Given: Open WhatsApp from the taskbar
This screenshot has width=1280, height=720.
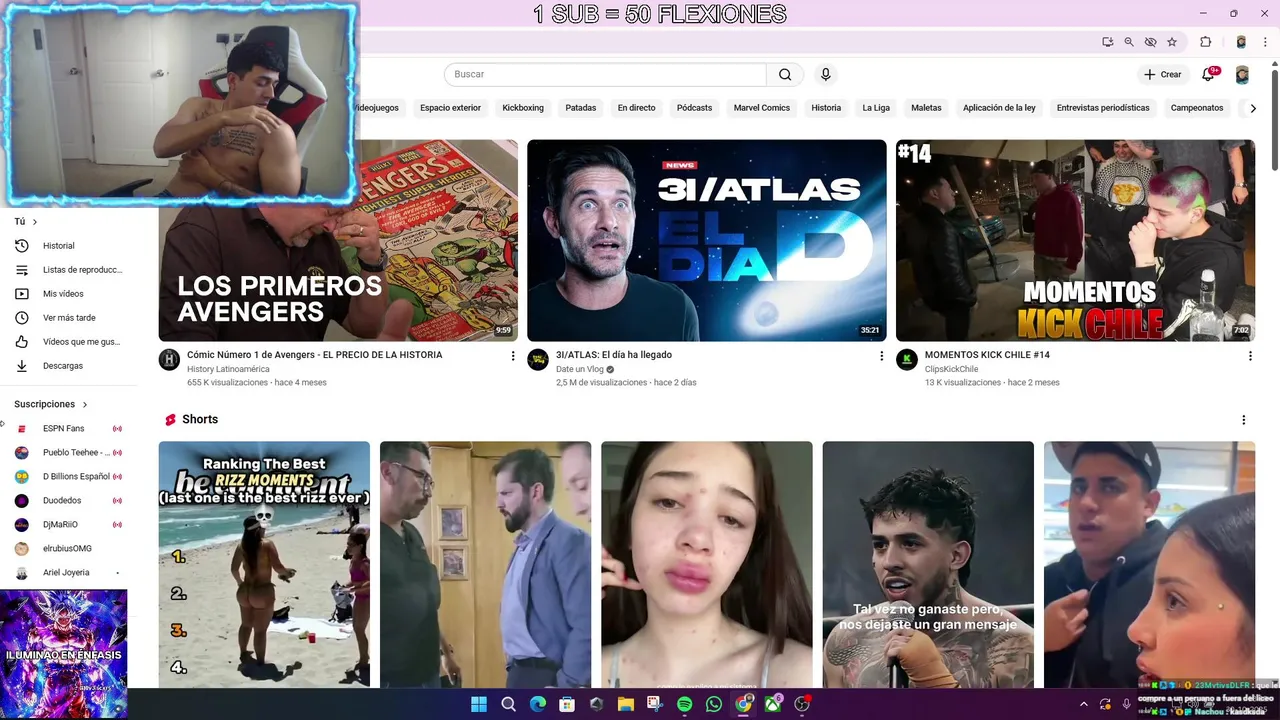Looking at the screenshot, I should point(713,704).
